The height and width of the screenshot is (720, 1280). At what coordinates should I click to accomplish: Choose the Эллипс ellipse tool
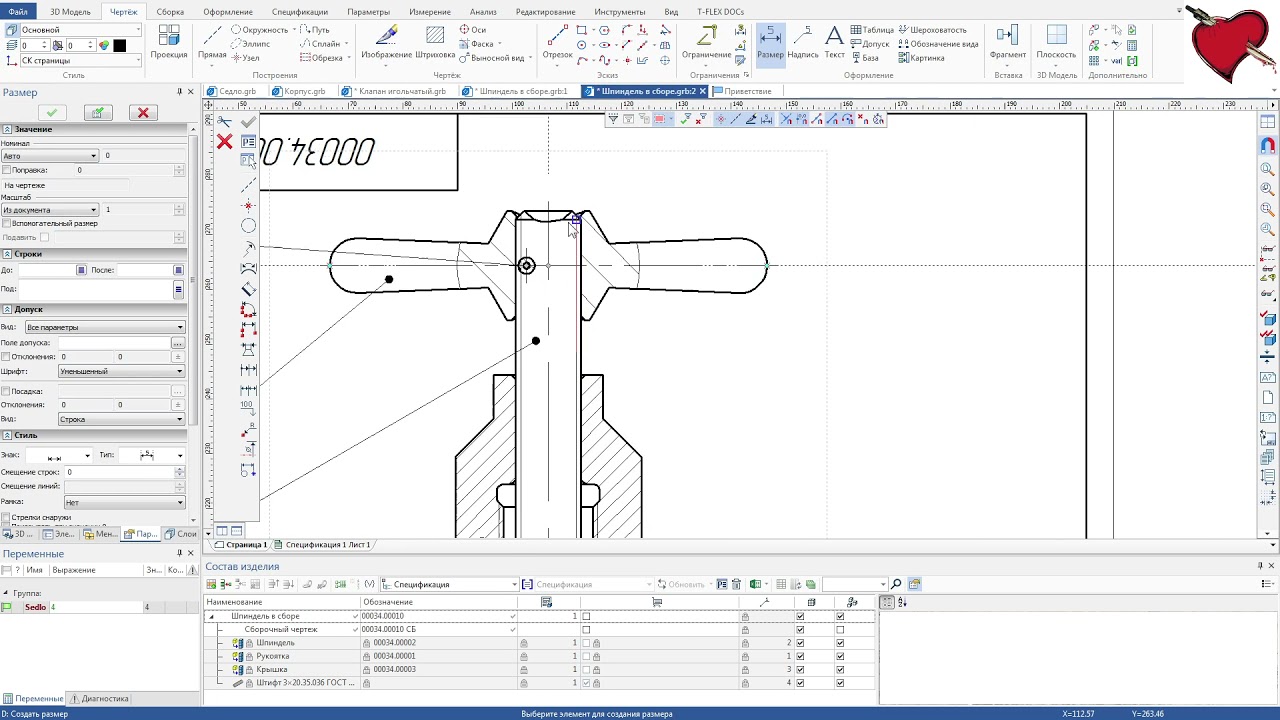pyautogui.click(x=251, y=44)
